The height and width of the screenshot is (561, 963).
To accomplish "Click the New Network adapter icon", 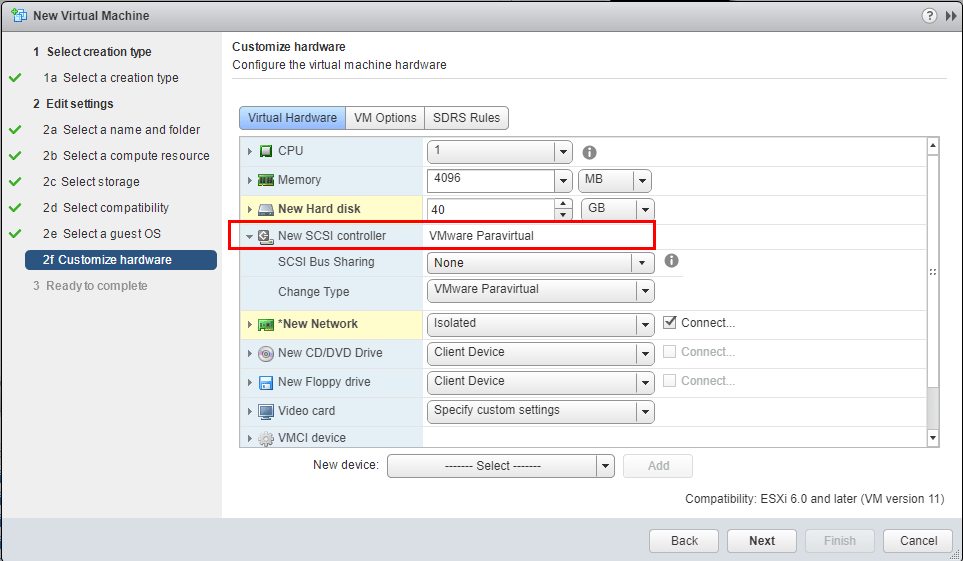I will click(x=266, y=324).
